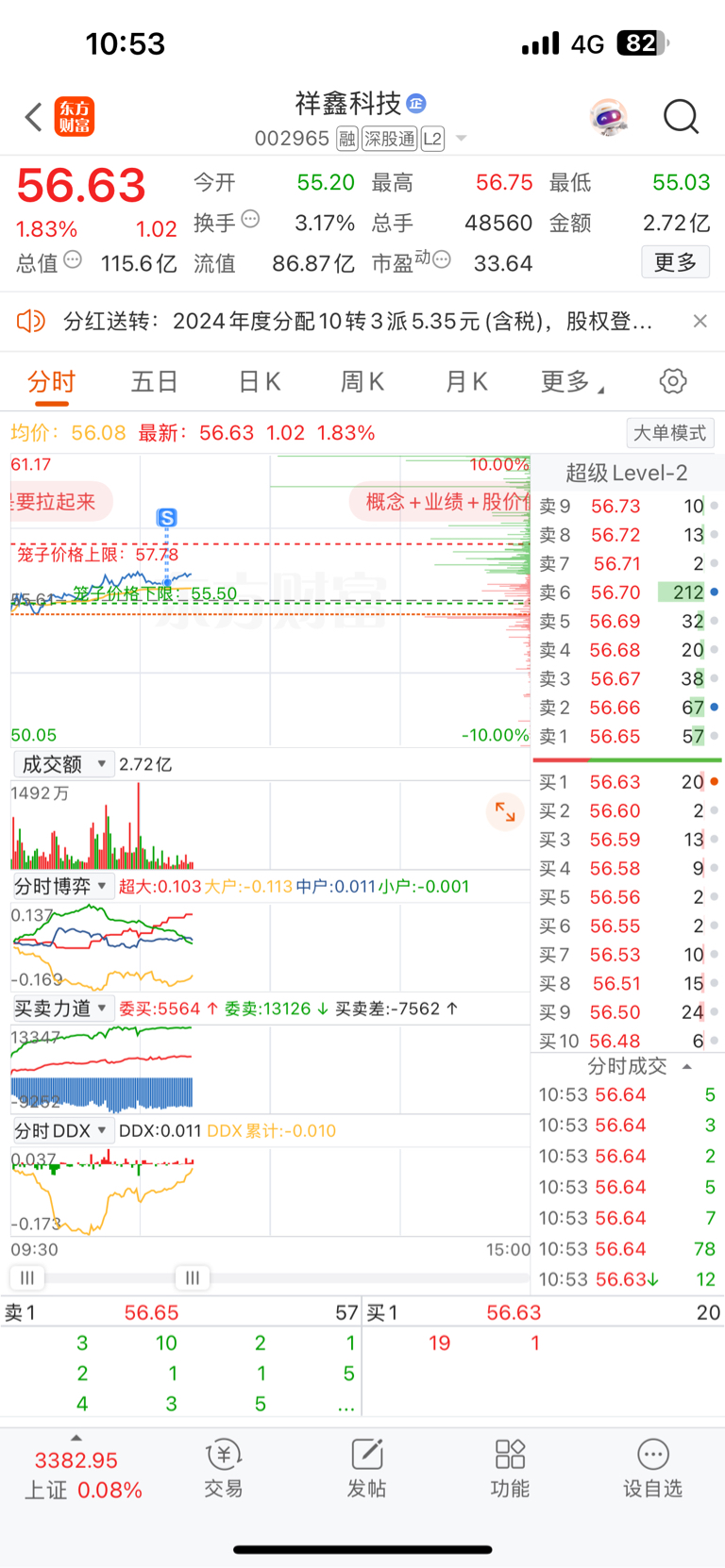Switch to the 五日 tab
Viewport: 725px width, 1568px height.
click(155, 382)
